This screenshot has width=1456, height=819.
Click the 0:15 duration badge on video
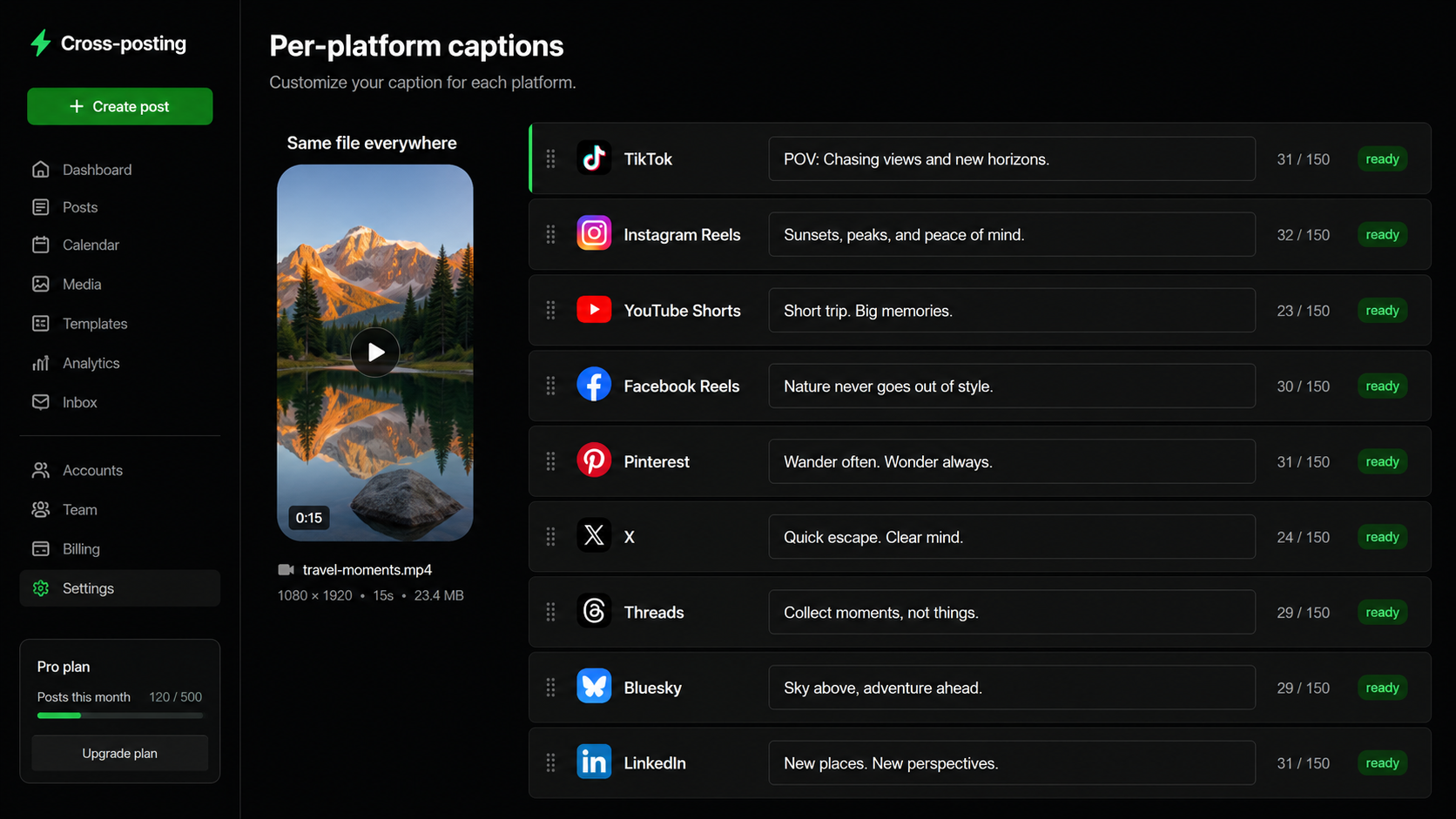coord(309,518)
